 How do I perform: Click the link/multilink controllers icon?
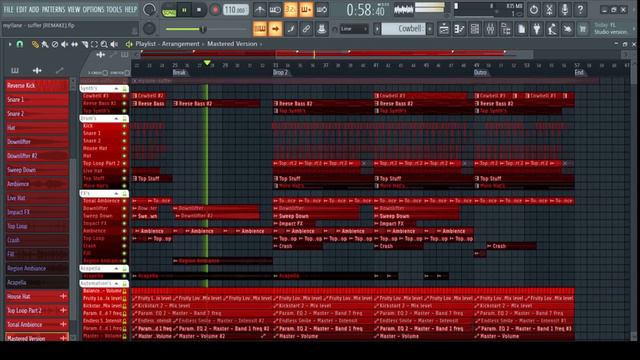306,29
